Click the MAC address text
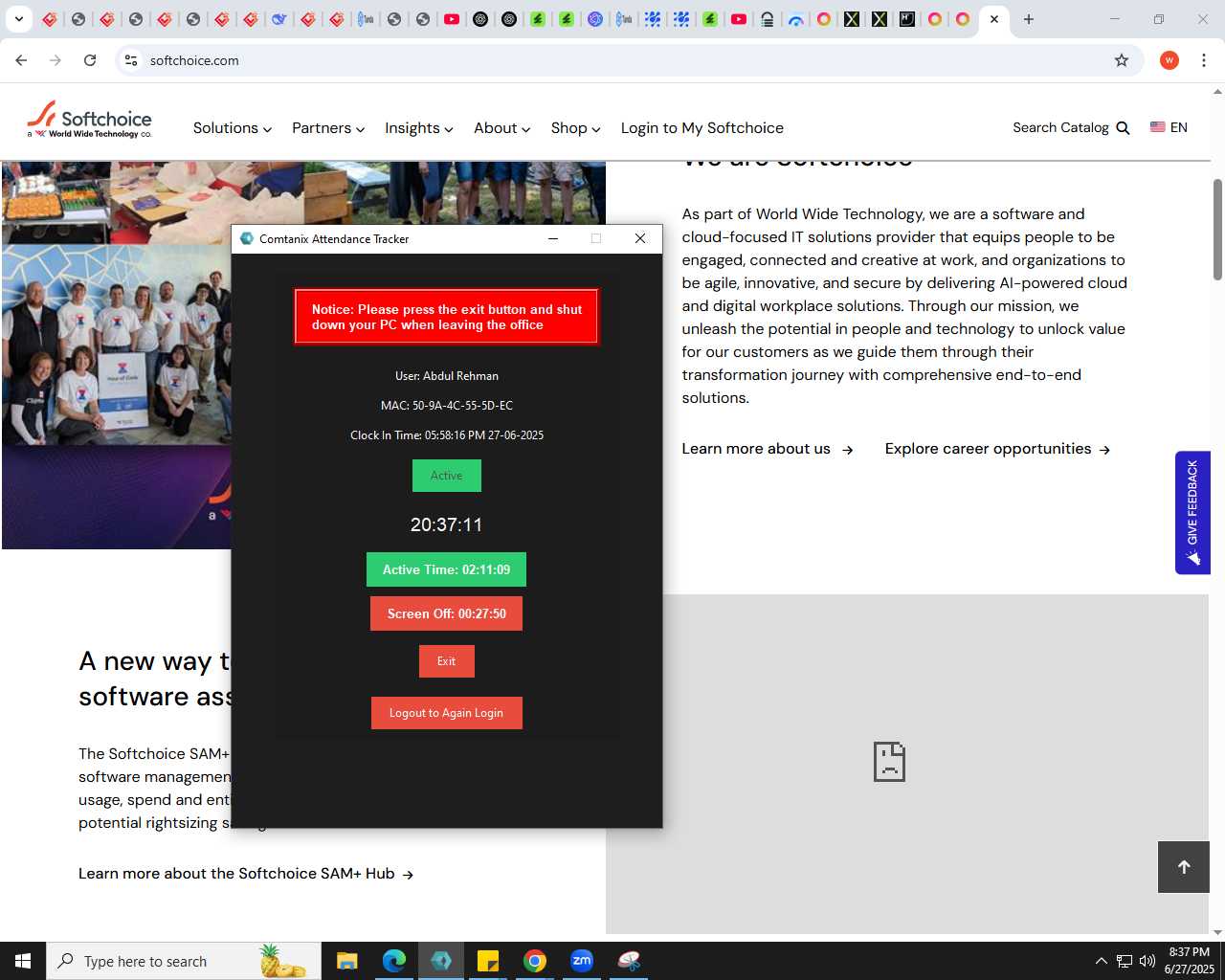The width and height of the screenshot is (1225, 980). pos(447,406)
